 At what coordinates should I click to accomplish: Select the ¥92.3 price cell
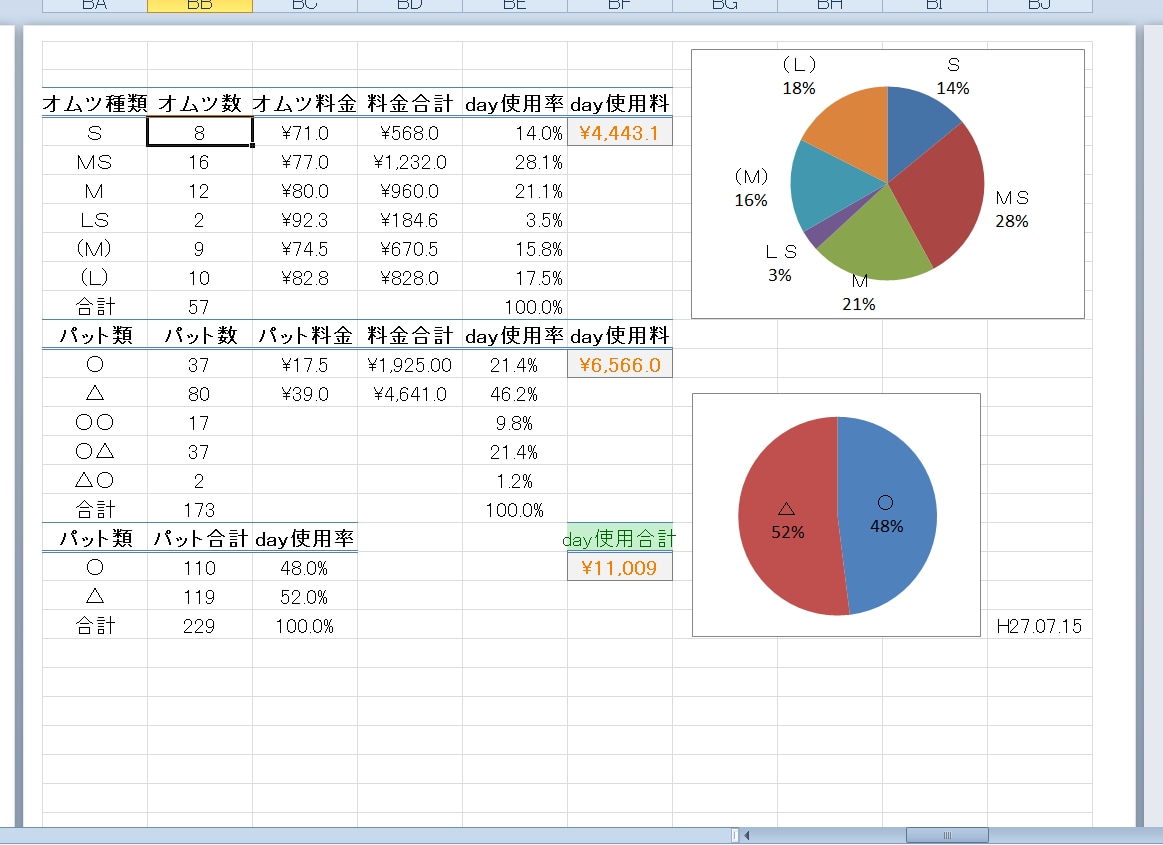305,220
